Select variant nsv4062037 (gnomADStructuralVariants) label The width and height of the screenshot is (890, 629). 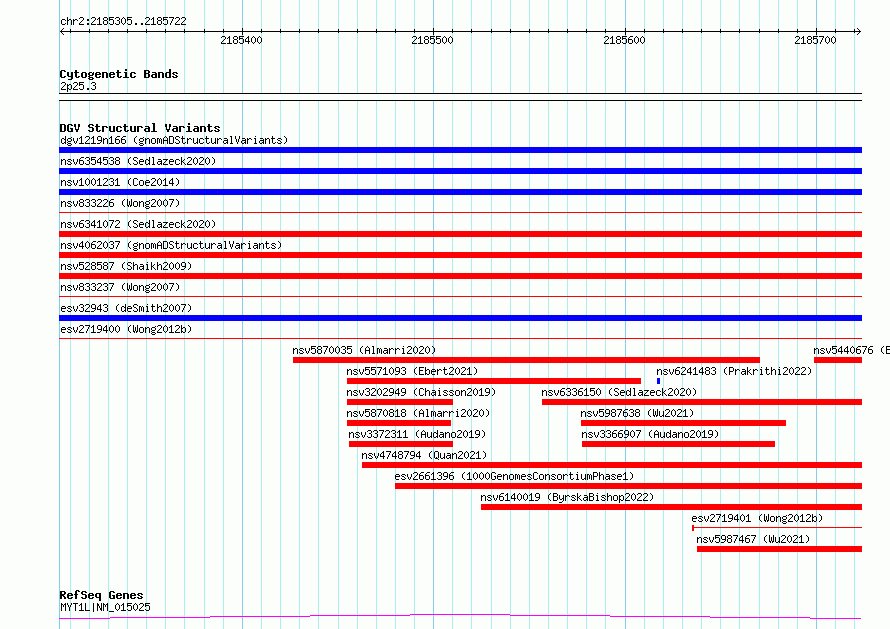pos(171,245)
